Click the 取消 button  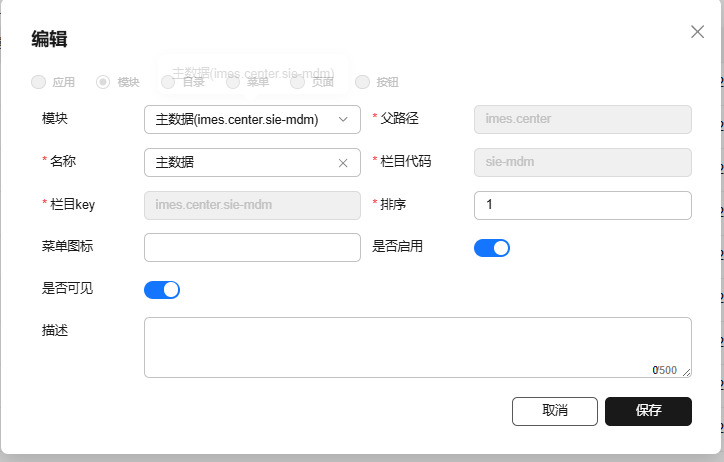point(555,411)
